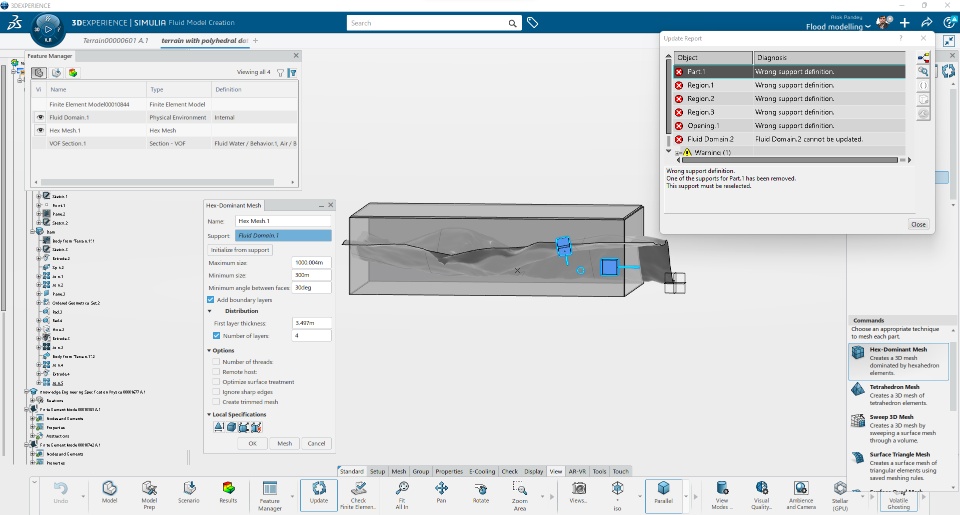Select the Zoom Area tool
Viewport: 960px width, 515px height.
pyautogui.click(x=520, y=495)
